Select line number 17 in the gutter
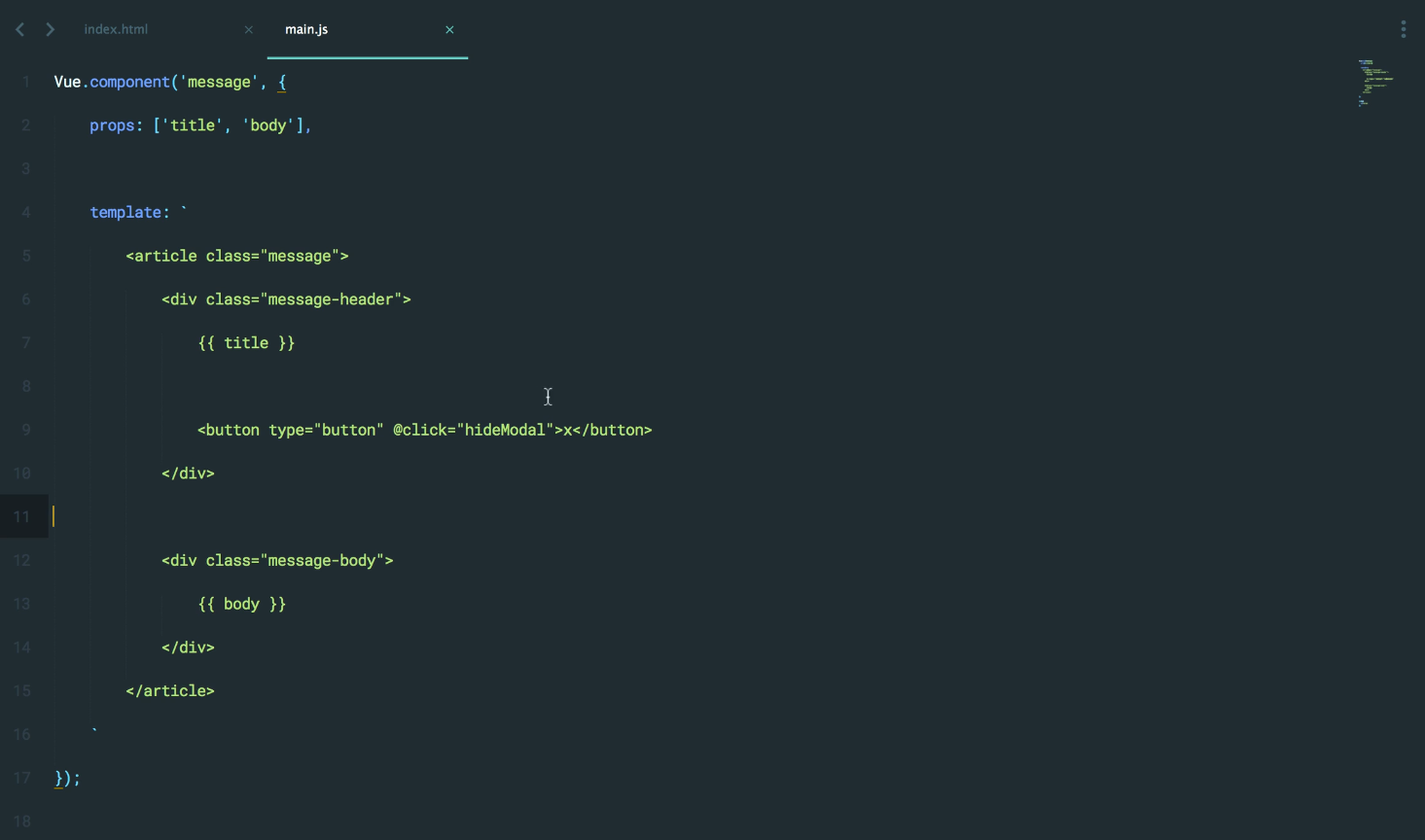 22,778
